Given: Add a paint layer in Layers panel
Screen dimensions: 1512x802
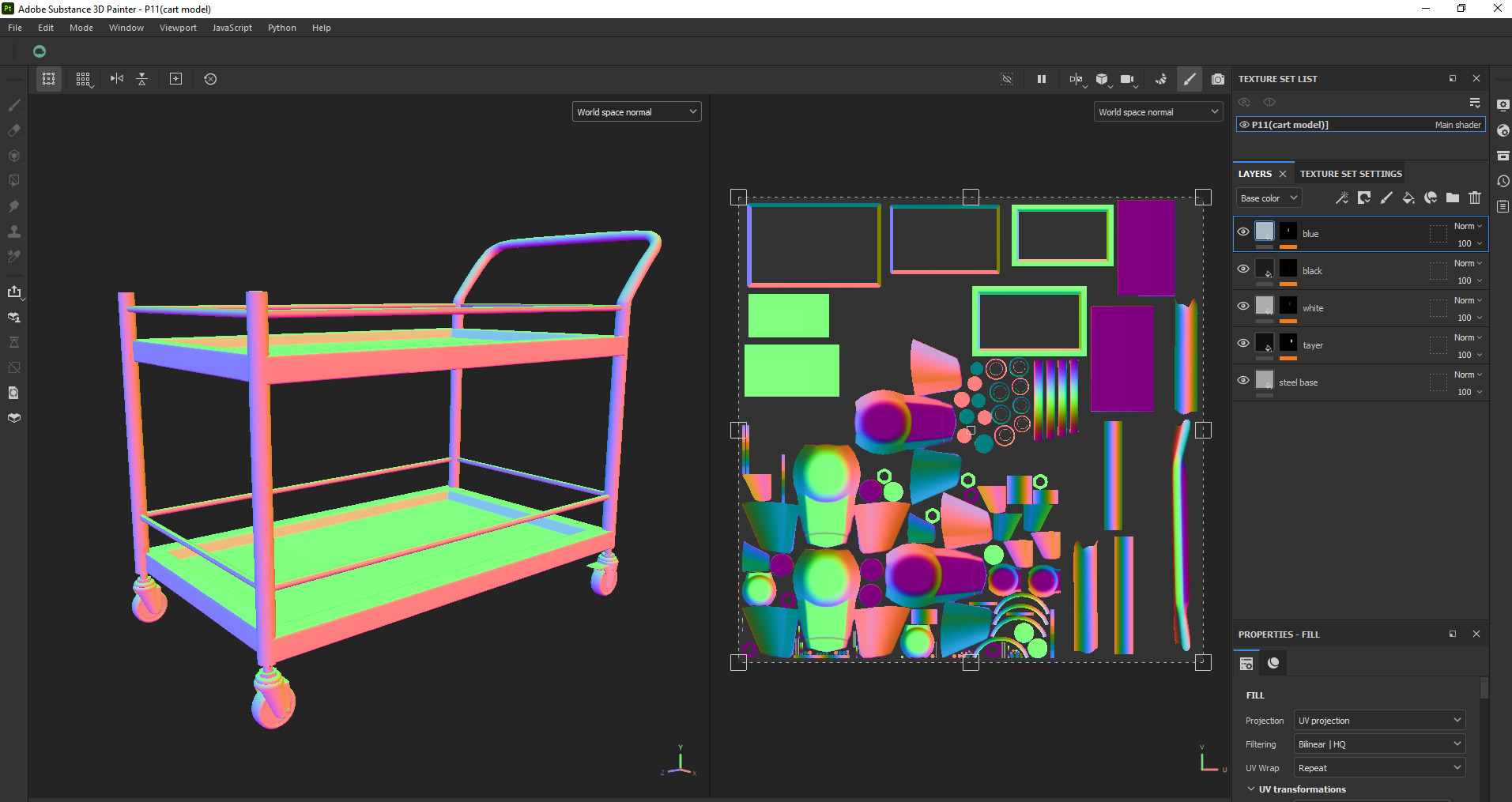Looking at the screenshot, I should (x=1386, y=198).
